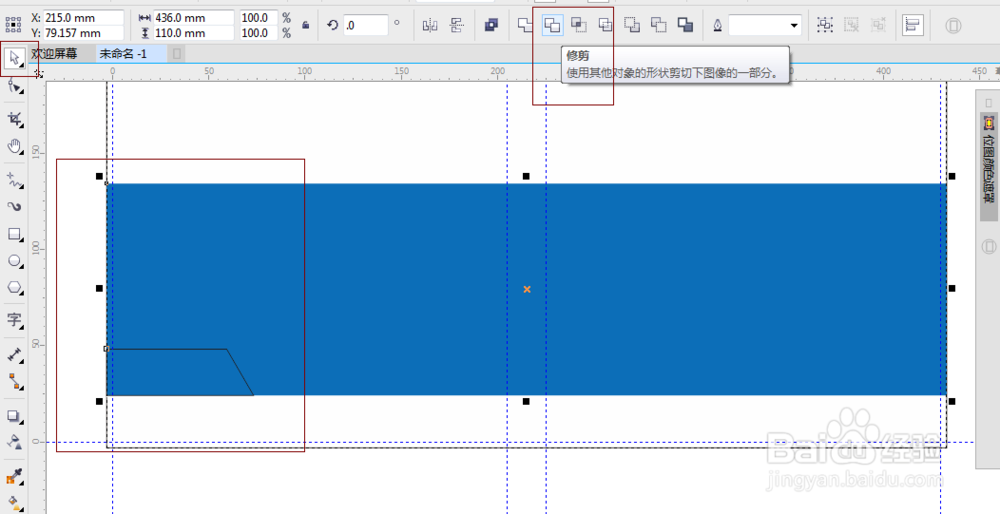Open the docker tab on right edge
Viewport: 1000px width, 514px height.
coord(989,168)
